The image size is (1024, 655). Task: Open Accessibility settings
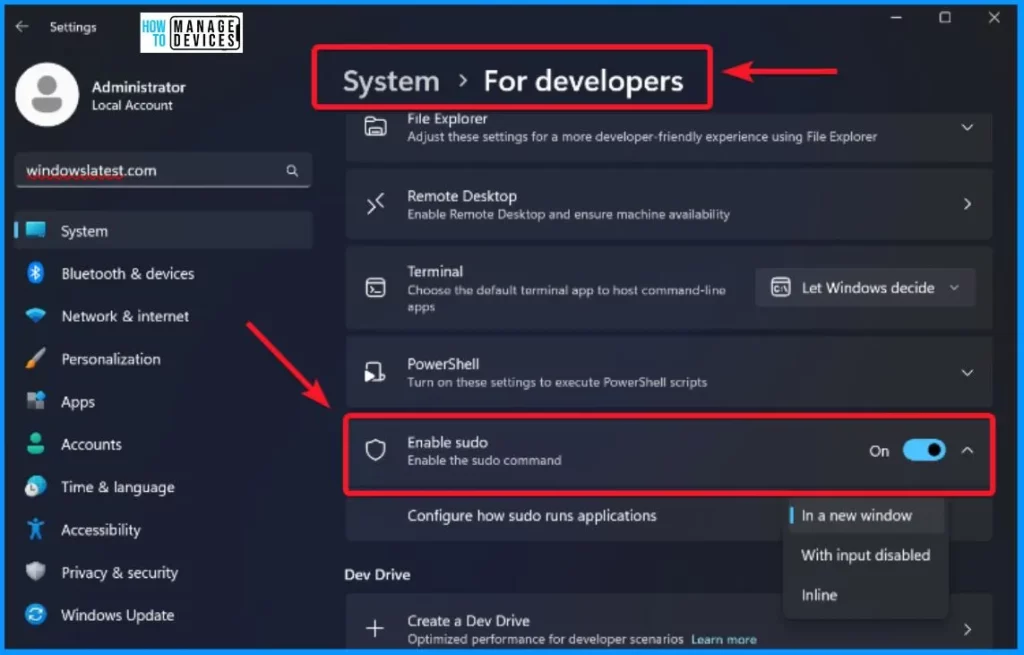click(163, 530)
